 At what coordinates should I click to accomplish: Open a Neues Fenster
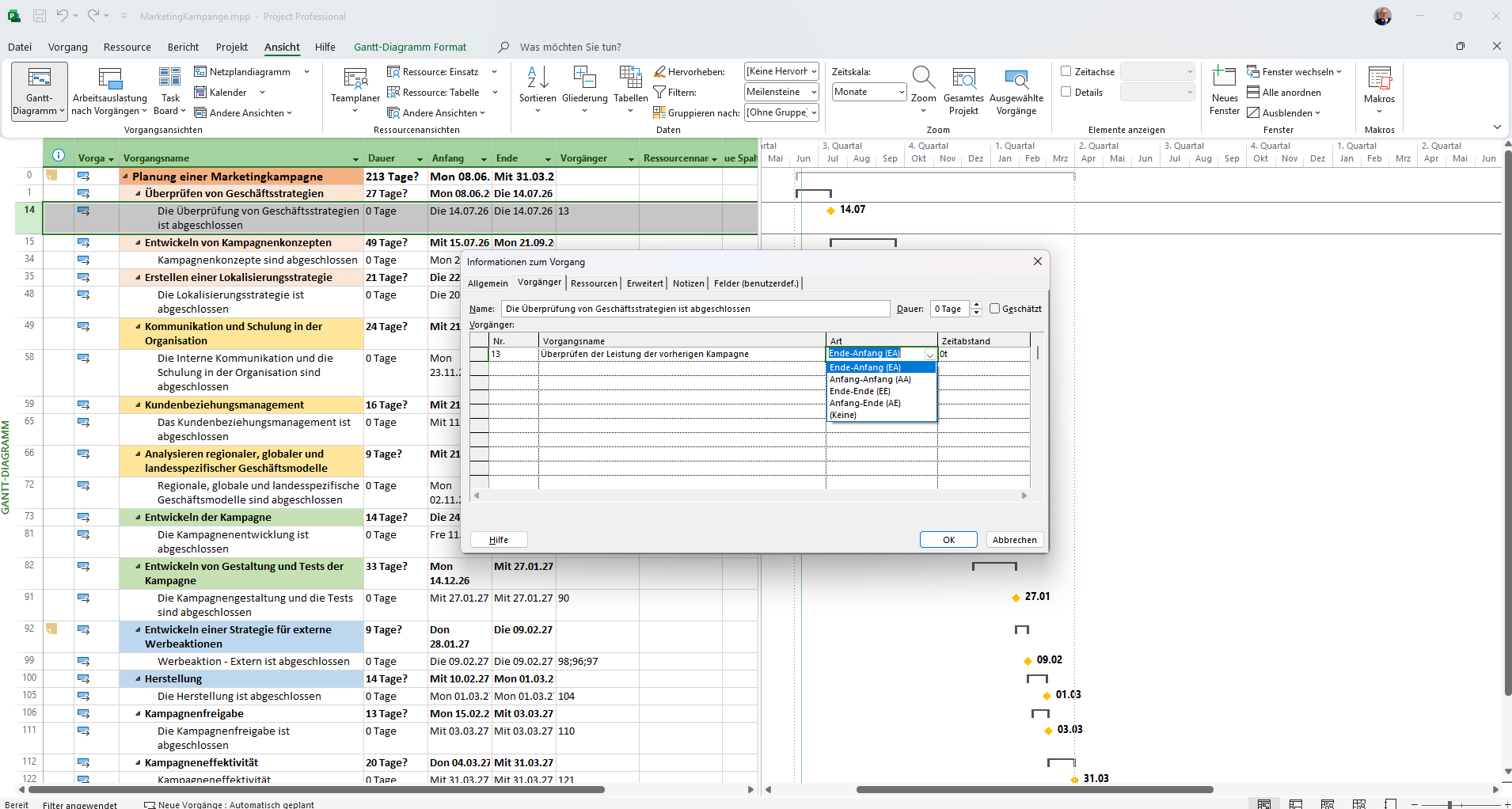coord(1225,92)
